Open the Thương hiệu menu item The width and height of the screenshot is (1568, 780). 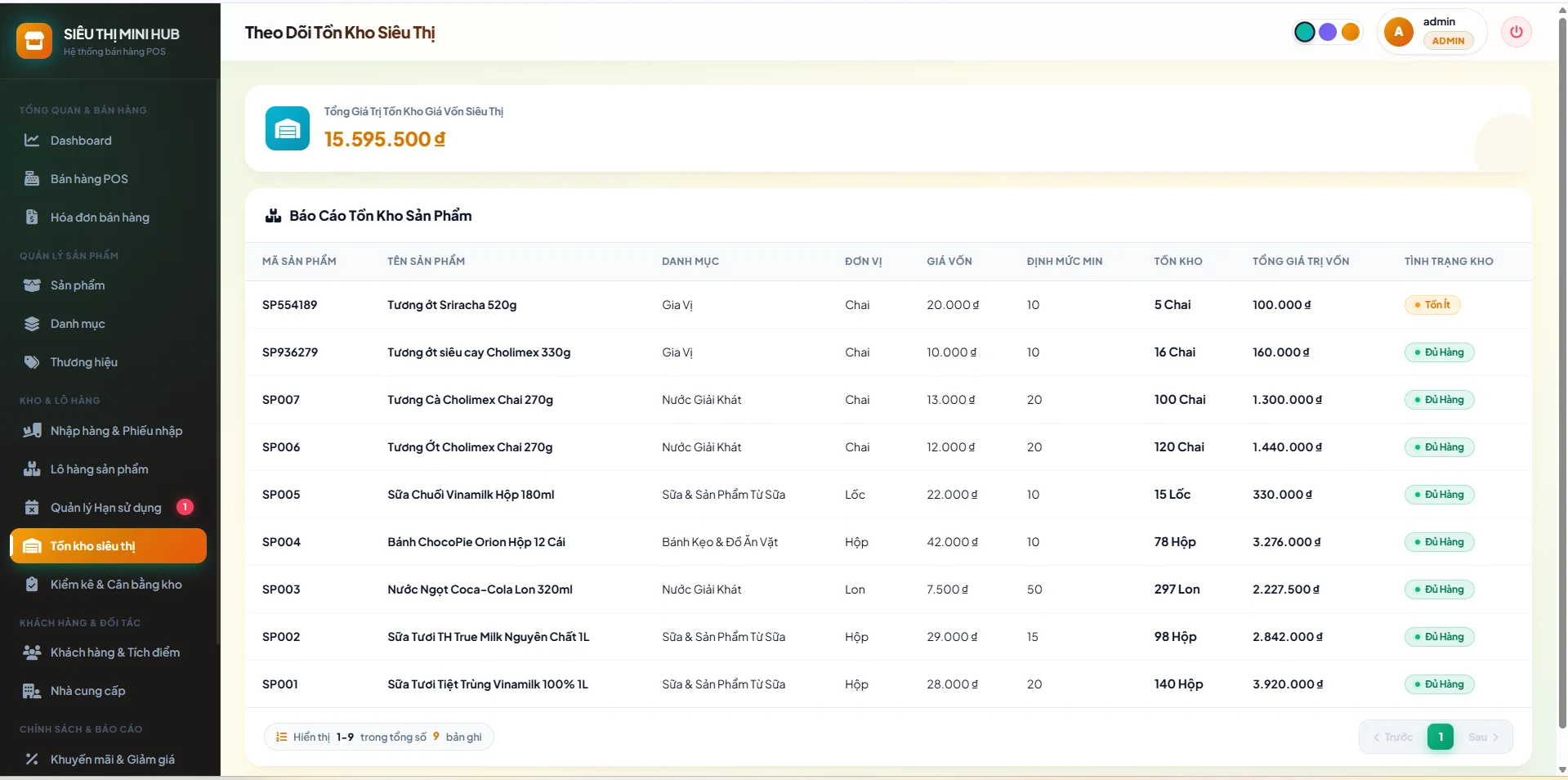(x=109, y=362)
